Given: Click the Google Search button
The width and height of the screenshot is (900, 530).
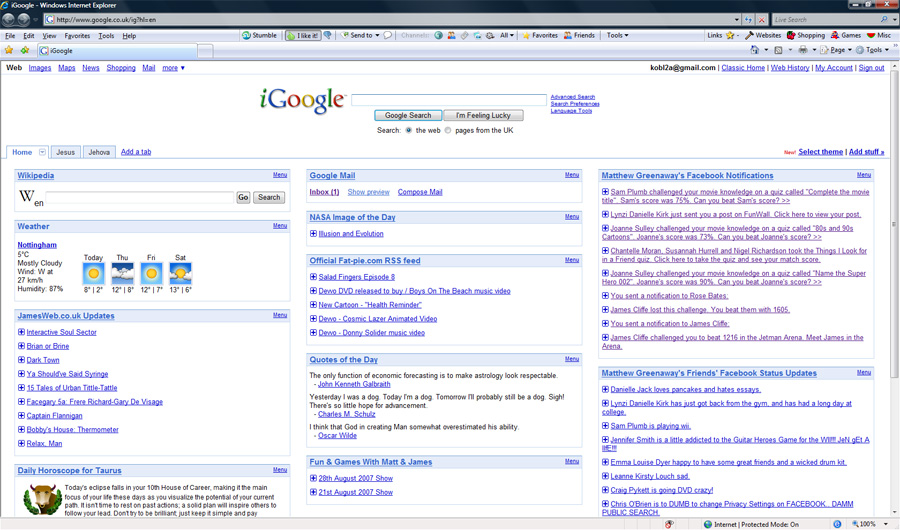Looking at the screenshot, I should pos(408,115).
